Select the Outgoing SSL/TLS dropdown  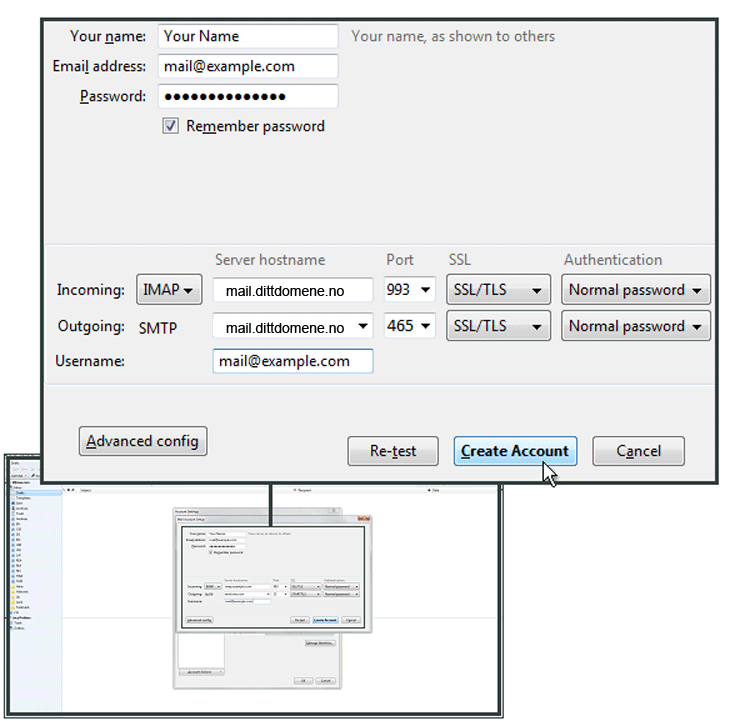(x=498, y=327)
